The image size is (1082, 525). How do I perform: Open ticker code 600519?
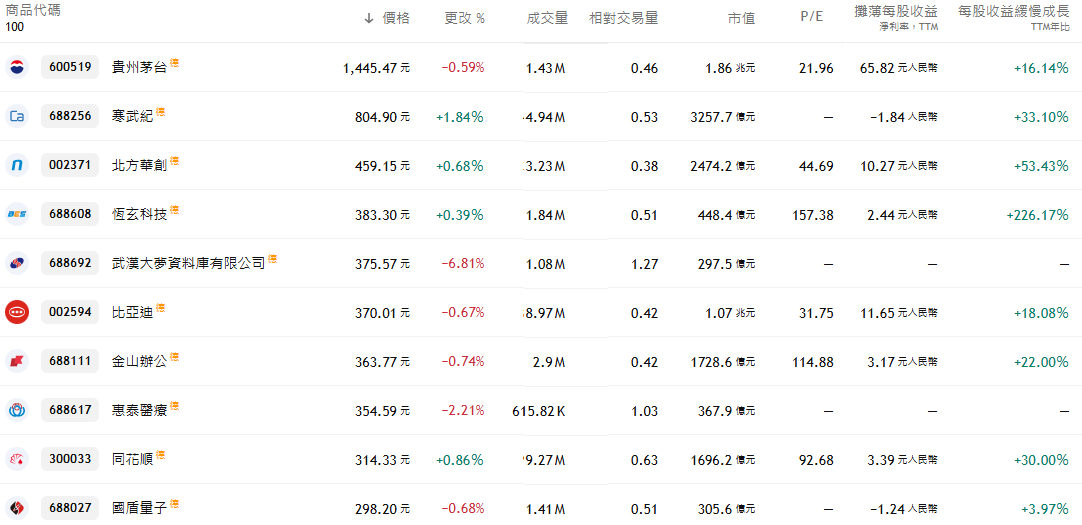point(70,68)
